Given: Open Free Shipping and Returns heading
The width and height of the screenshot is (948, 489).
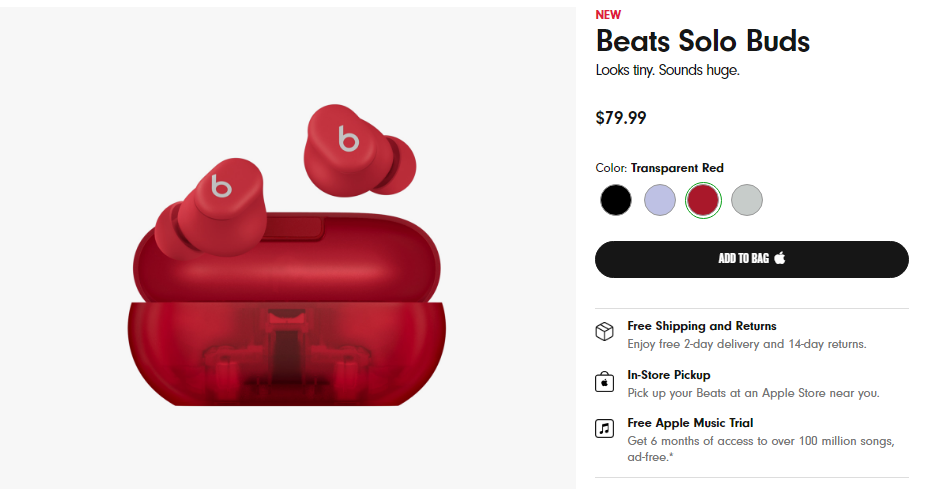Looking at the screenshot, I should coord(701,326).
